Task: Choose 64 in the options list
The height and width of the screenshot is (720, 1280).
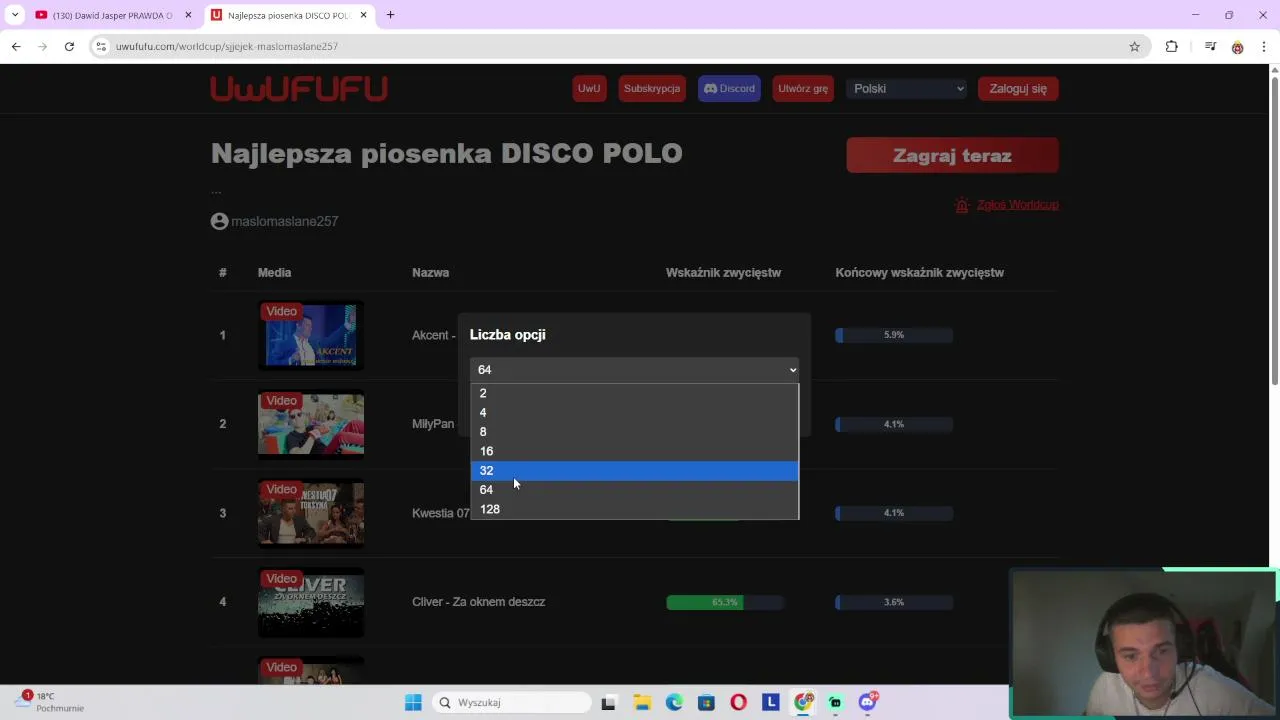Action: (x=635, y=490)
